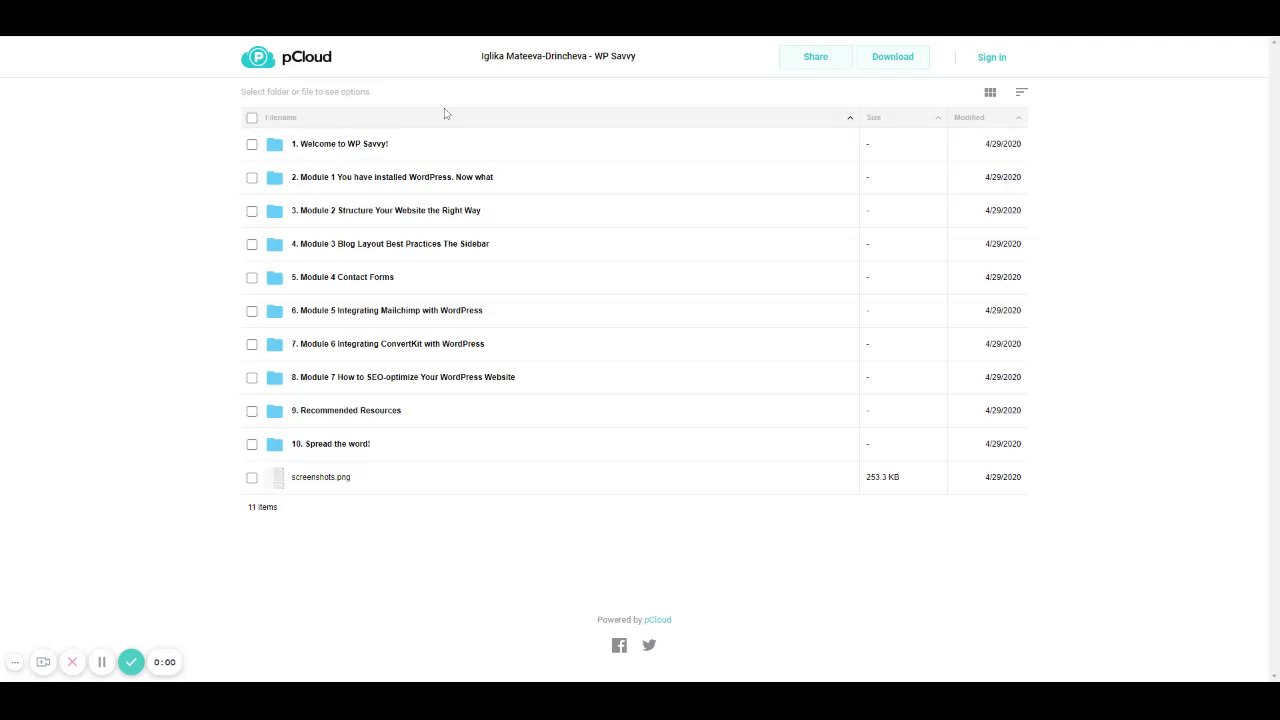Open Module 1 You have installed WordPress
The image size is (1280, 720).
pos(392,177)
